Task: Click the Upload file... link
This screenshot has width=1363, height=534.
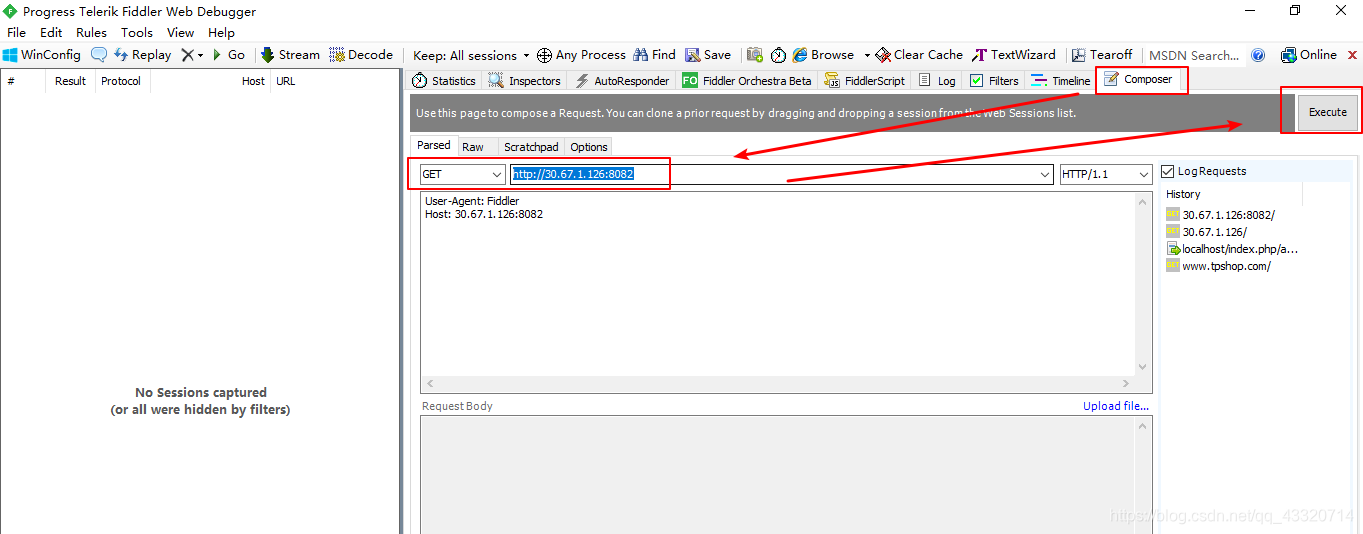Action: pyautogui.click(x=1116, y=406)
